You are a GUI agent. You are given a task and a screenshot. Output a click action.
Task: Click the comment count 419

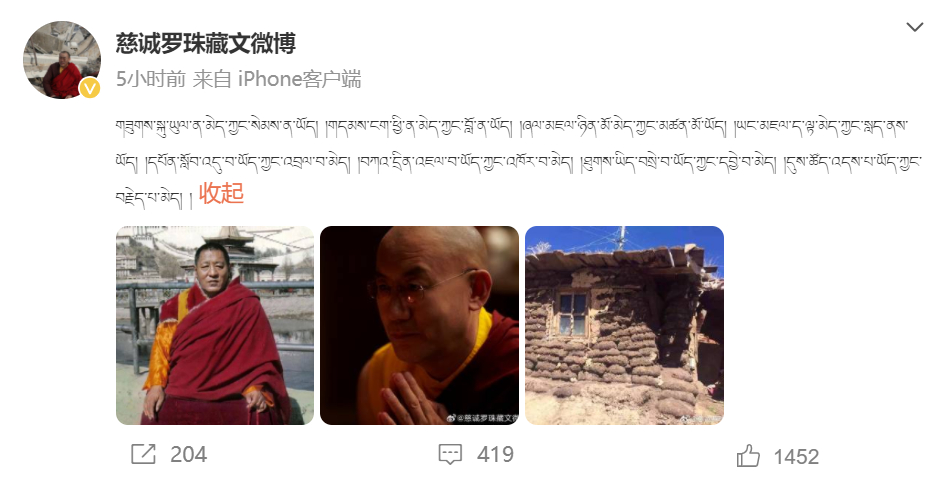pyautogui.click(x=495, y=454)
